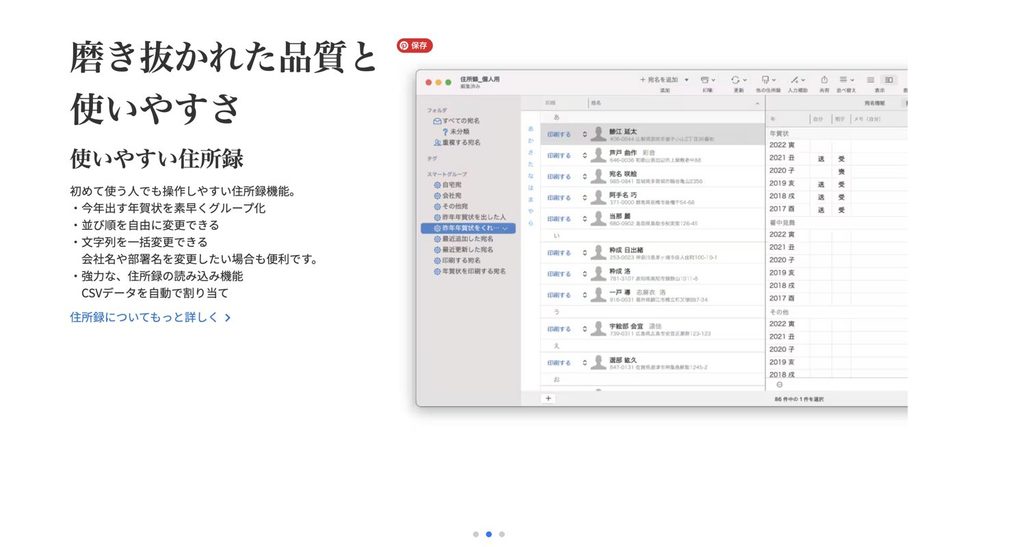This screenshot has height=547, width=1024.
Task: Click 年賀状を印刷する宛名 smart group icon
Action: point(437,271)
